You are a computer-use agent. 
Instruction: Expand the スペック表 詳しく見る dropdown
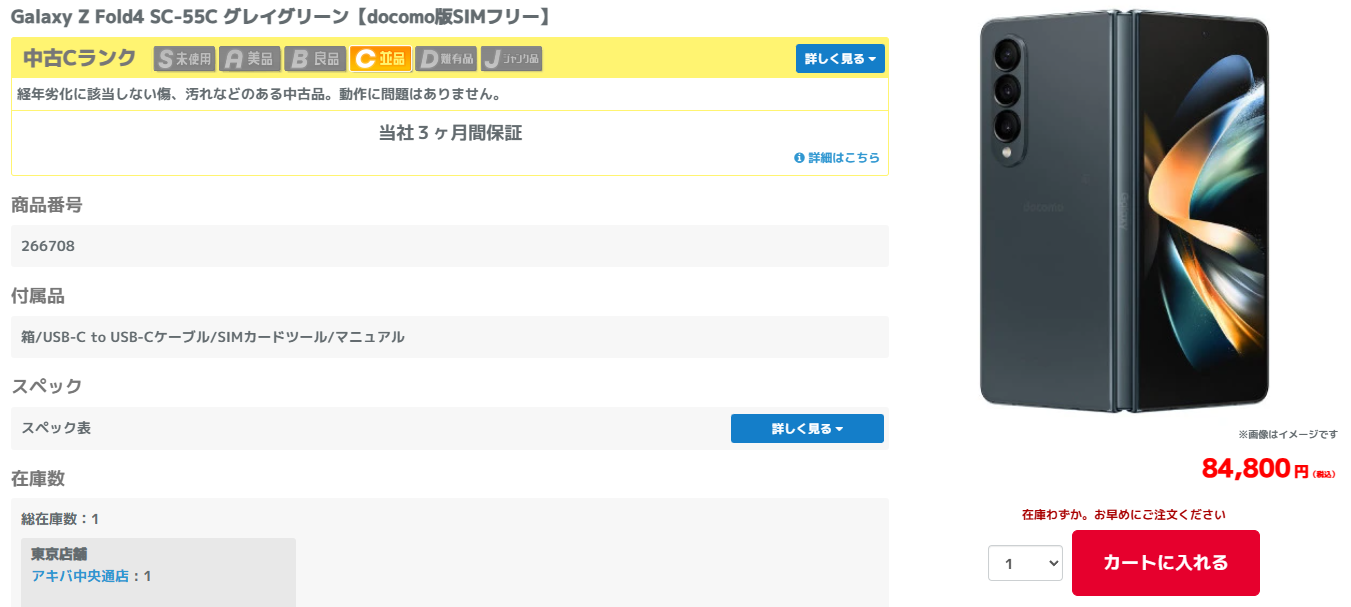click(807, 429)
